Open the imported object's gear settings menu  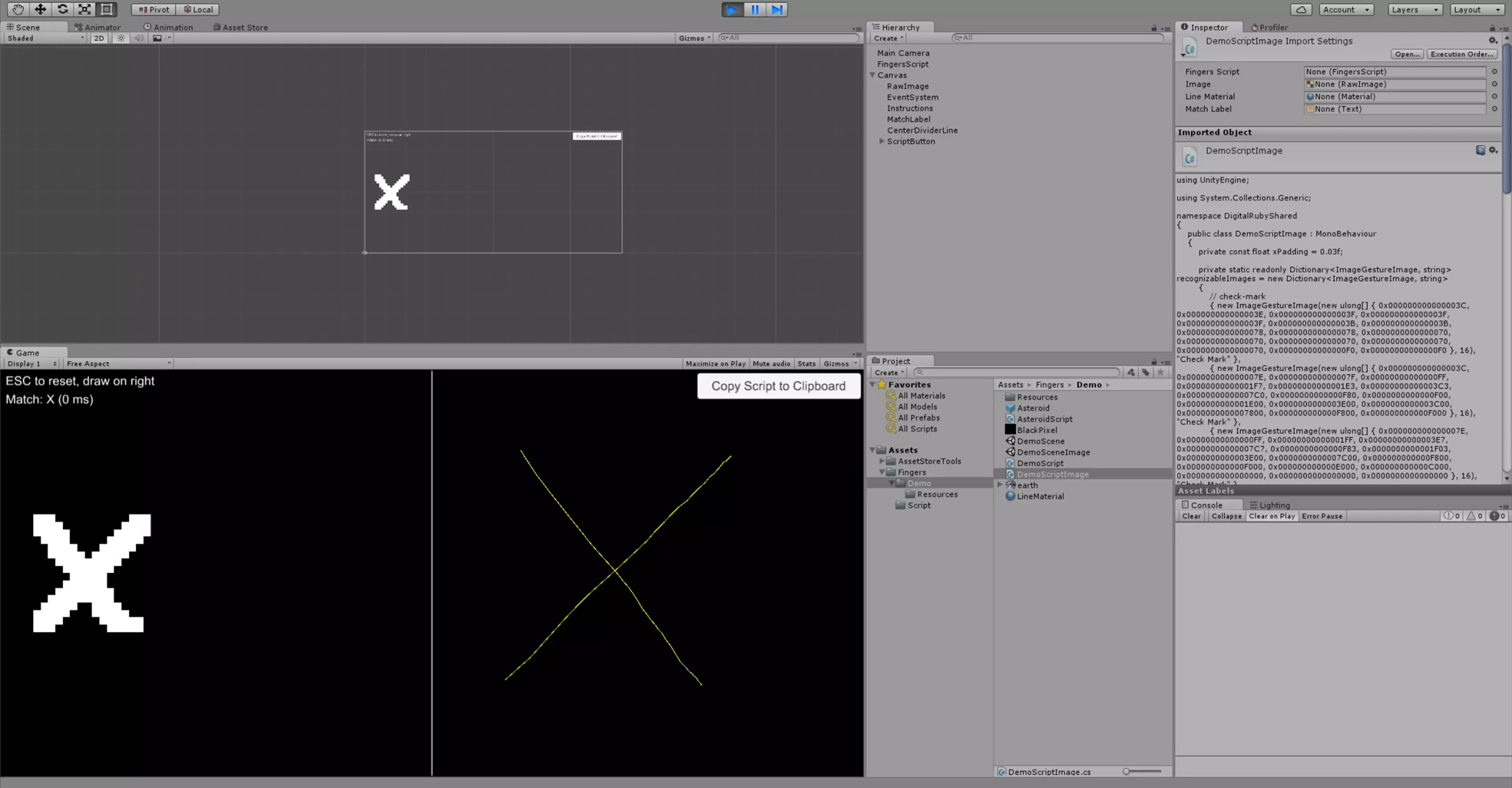[x=1493, y=151]
